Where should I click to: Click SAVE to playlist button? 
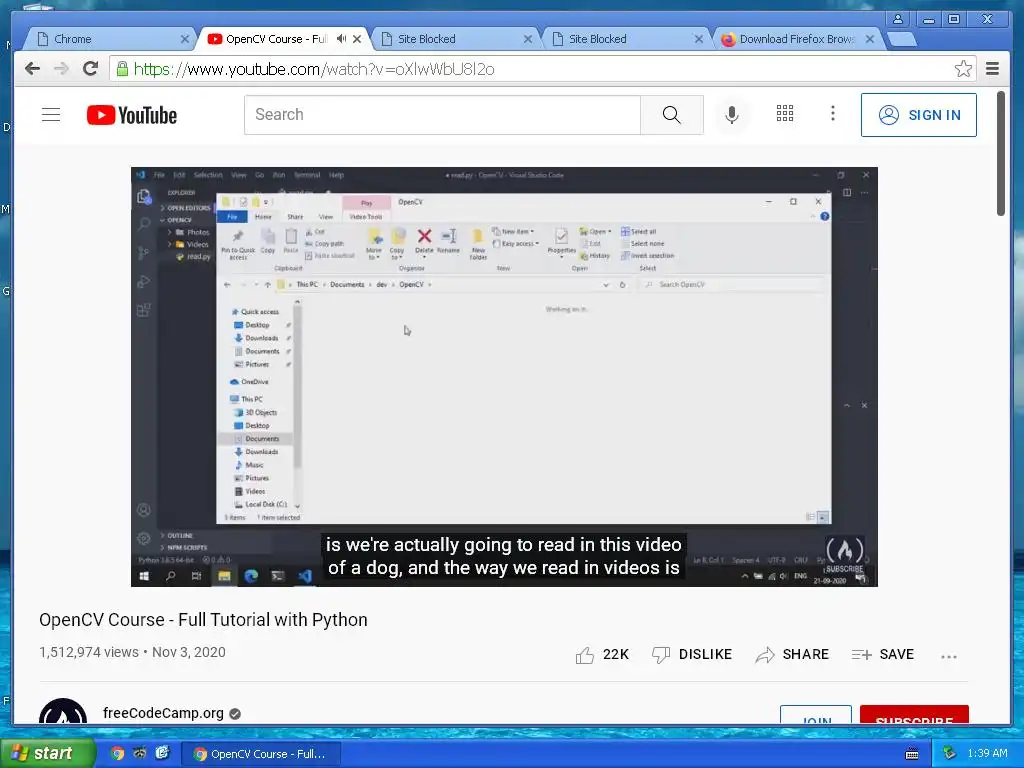pyautogui.click(x=882, y=654)
